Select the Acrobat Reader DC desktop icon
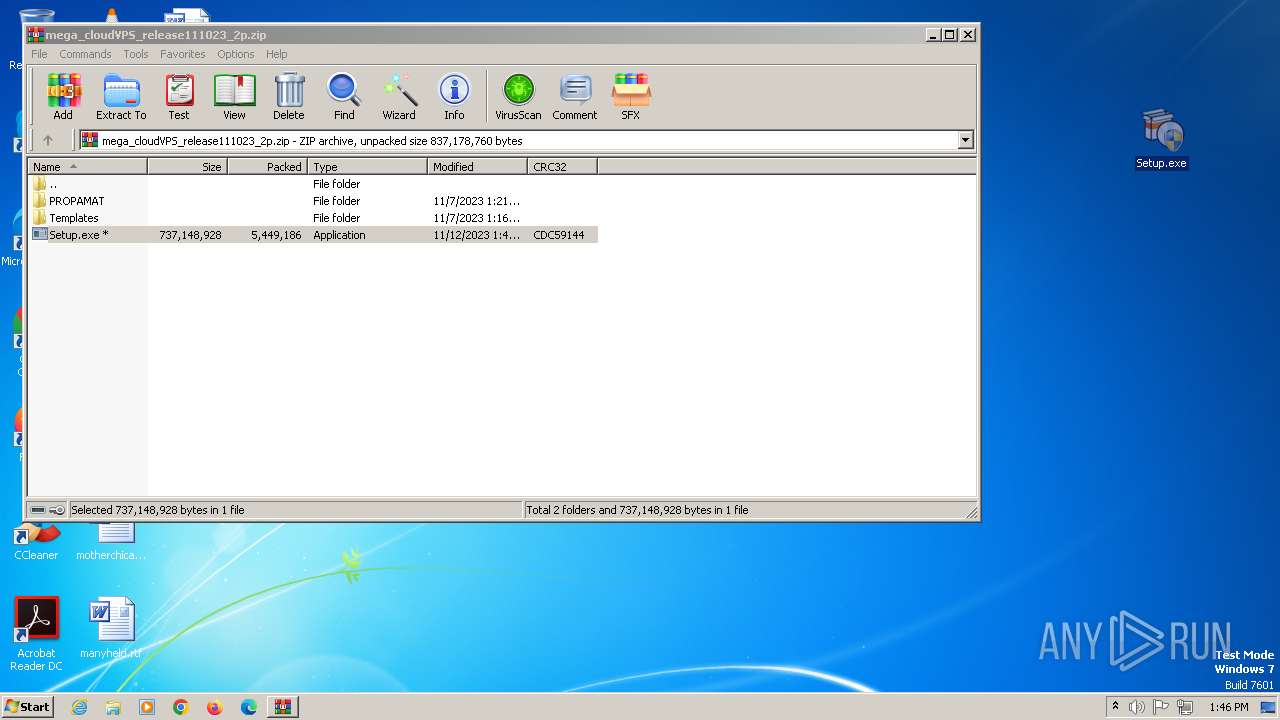 [36, 635]
